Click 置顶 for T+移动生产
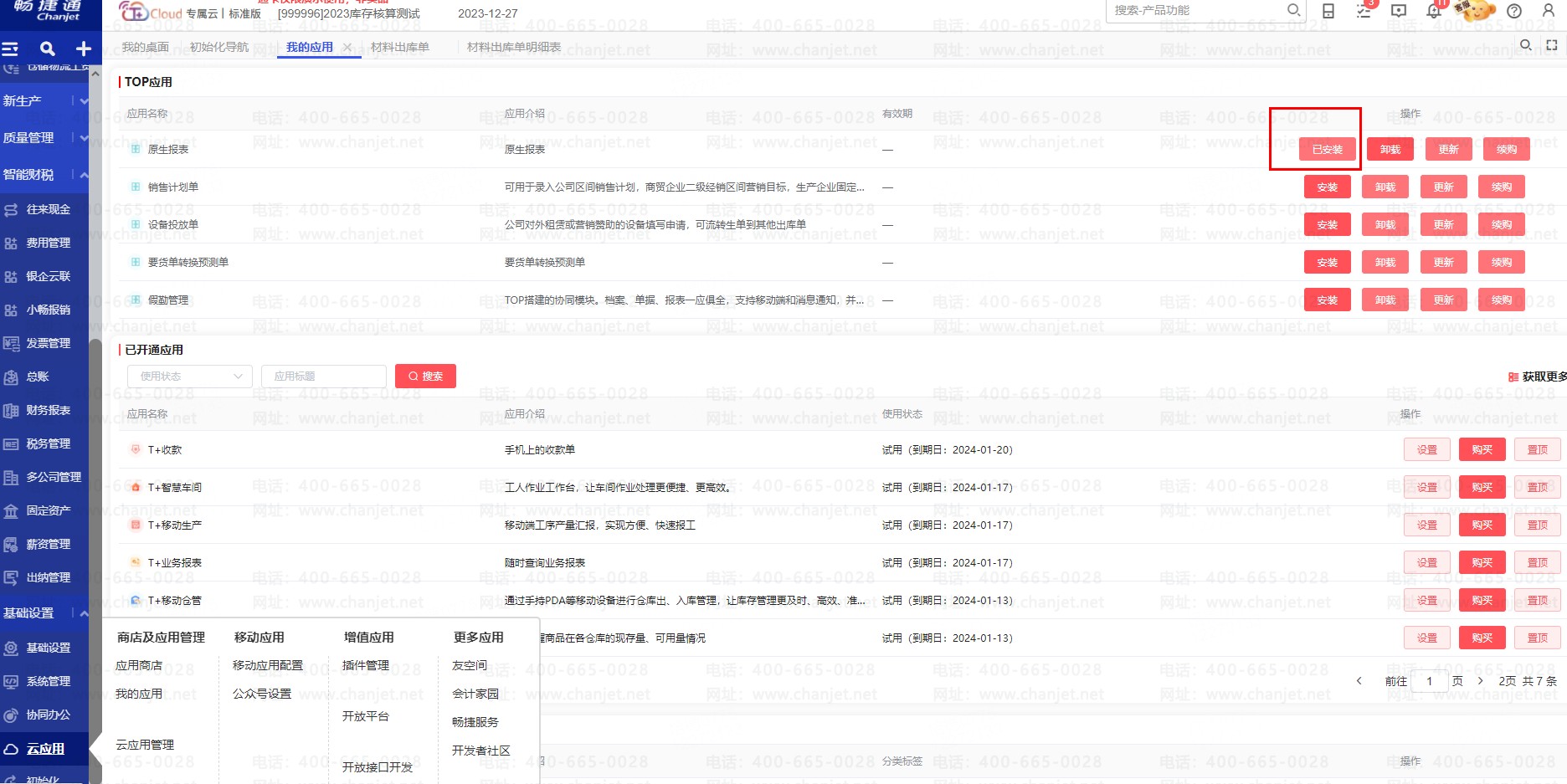 (1538, 525)
